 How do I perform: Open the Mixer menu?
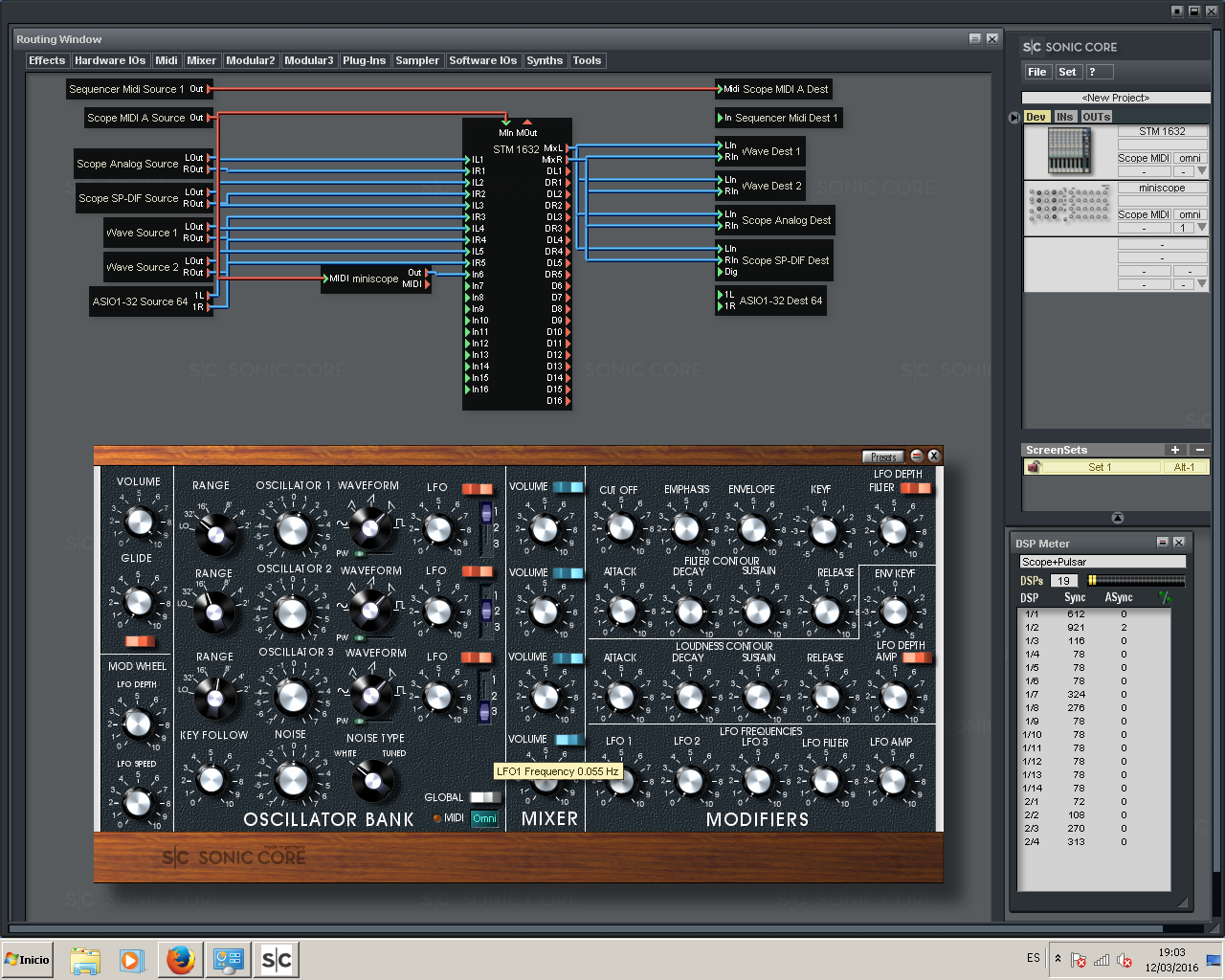[201, 60]
